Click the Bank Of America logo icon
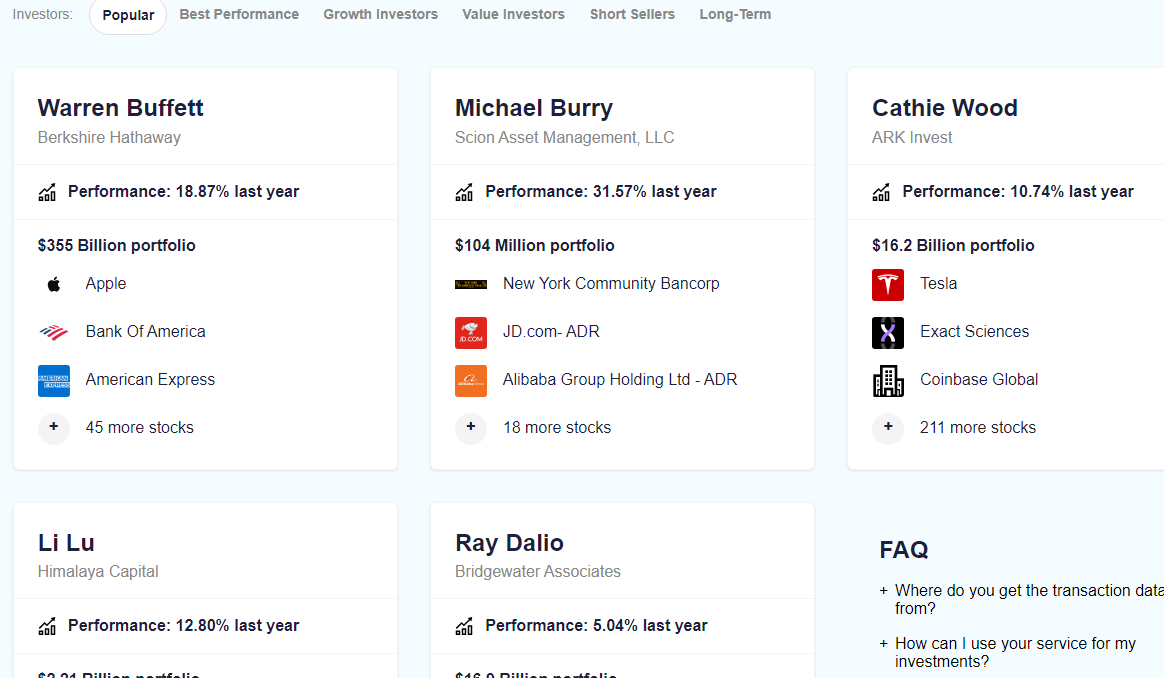Screen dimensions: 1164x678 point(53,332)
